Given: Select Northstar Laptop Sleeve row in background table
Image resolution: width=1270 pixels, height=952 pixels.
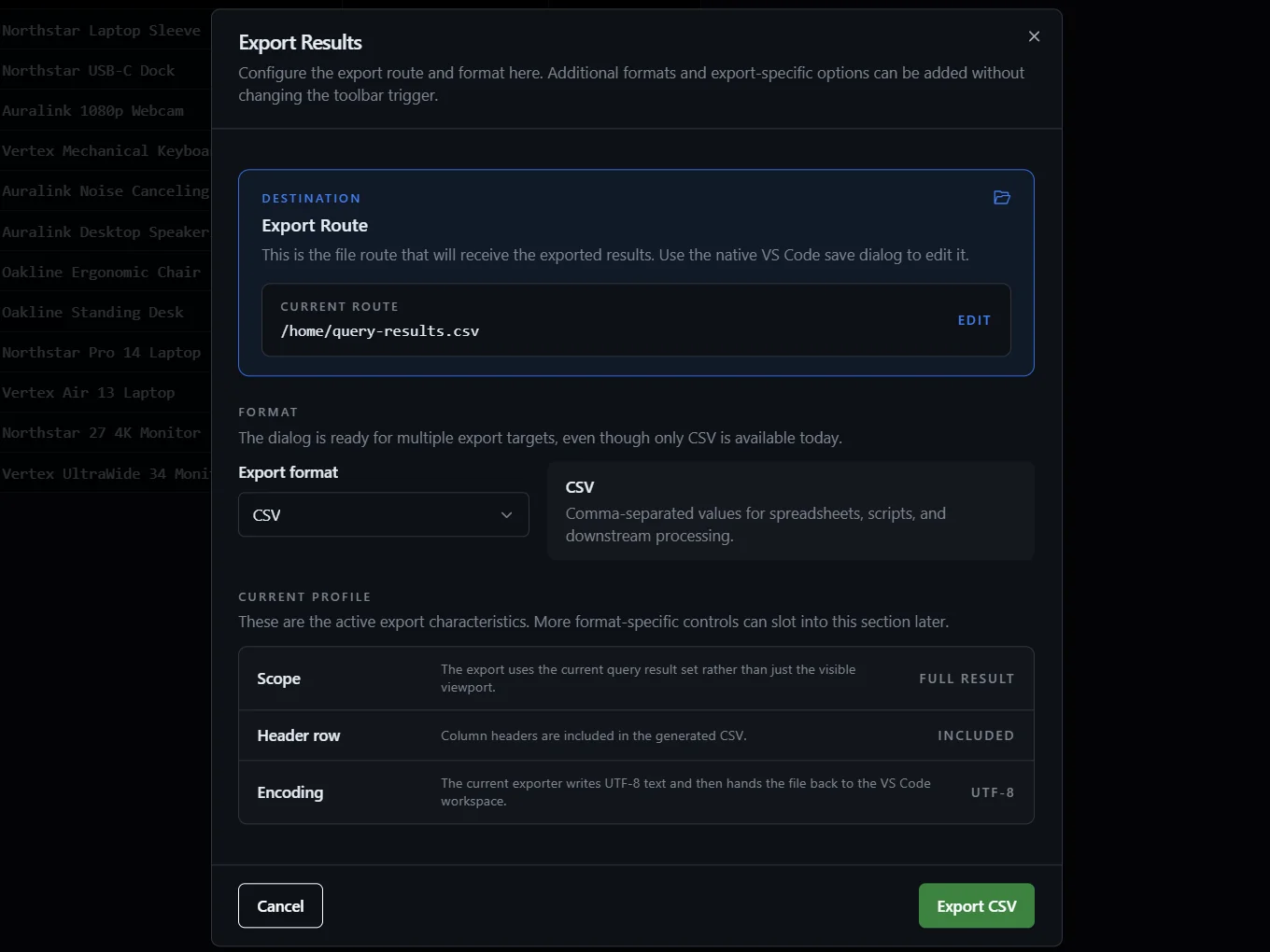Looking at the screenshot, I should [x=106, y=30].
